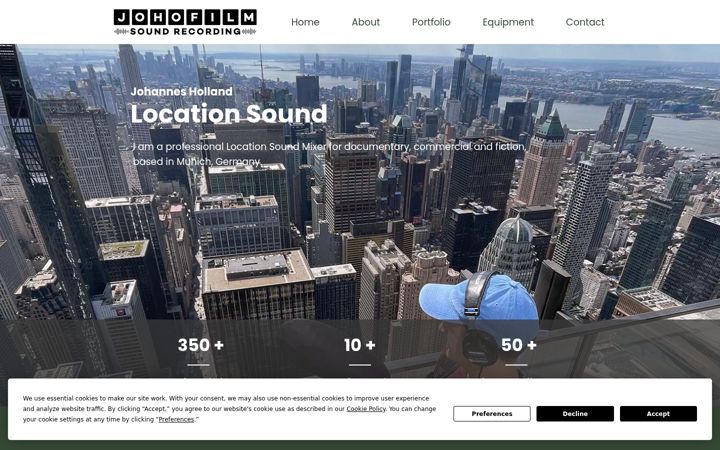Go to the About page

coord(366,22)
